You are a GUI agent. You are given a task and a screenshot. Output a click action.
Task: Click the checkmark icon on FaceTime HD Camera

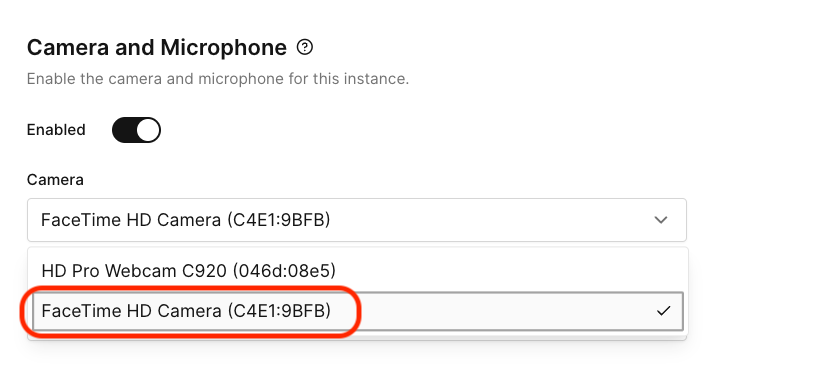point(663,312)
